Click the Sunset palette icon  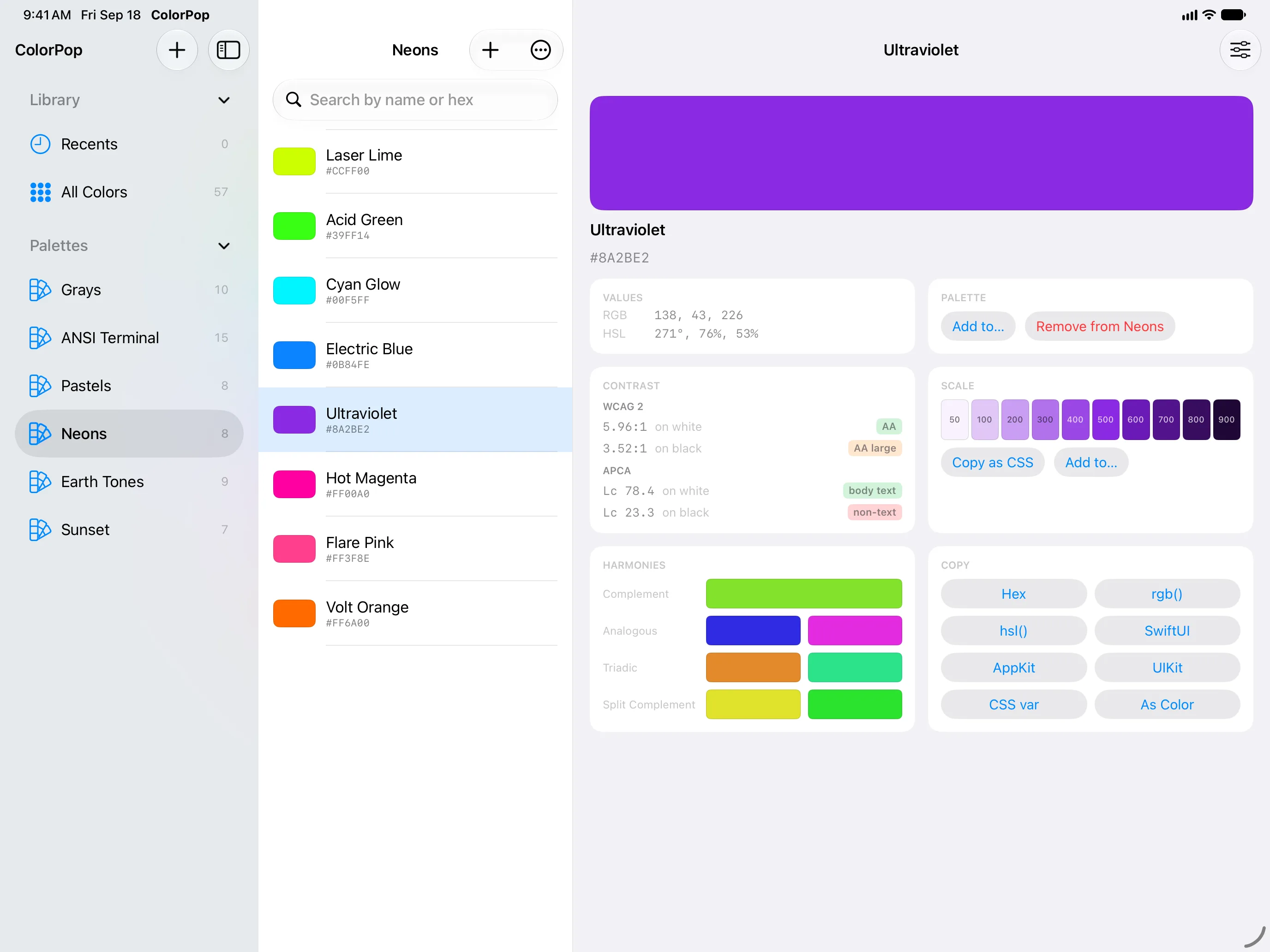coord(40,530)
